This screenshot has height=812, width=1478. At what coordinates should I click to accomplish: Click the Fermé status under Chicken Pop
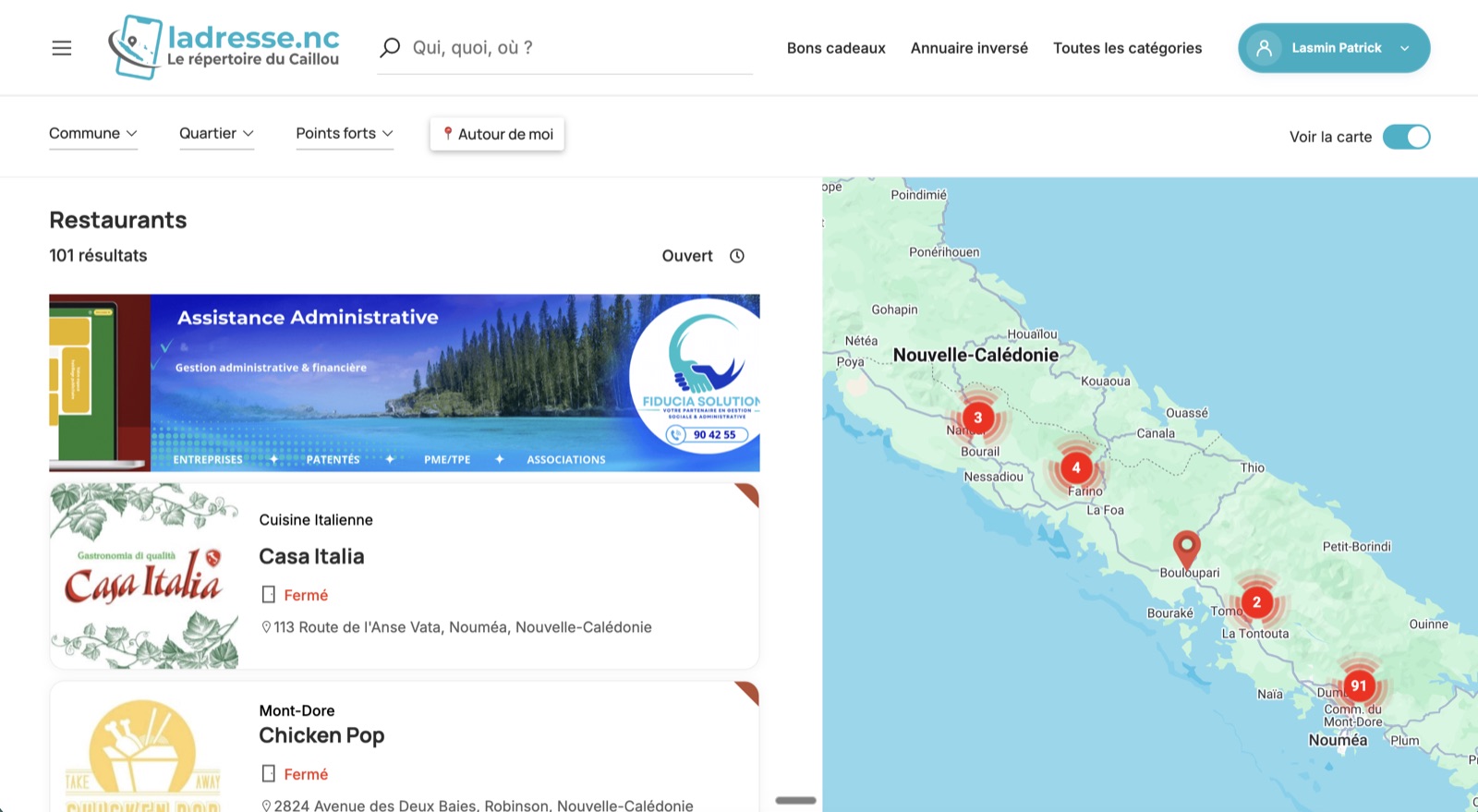pyautogui.click(x=306, y=774)
